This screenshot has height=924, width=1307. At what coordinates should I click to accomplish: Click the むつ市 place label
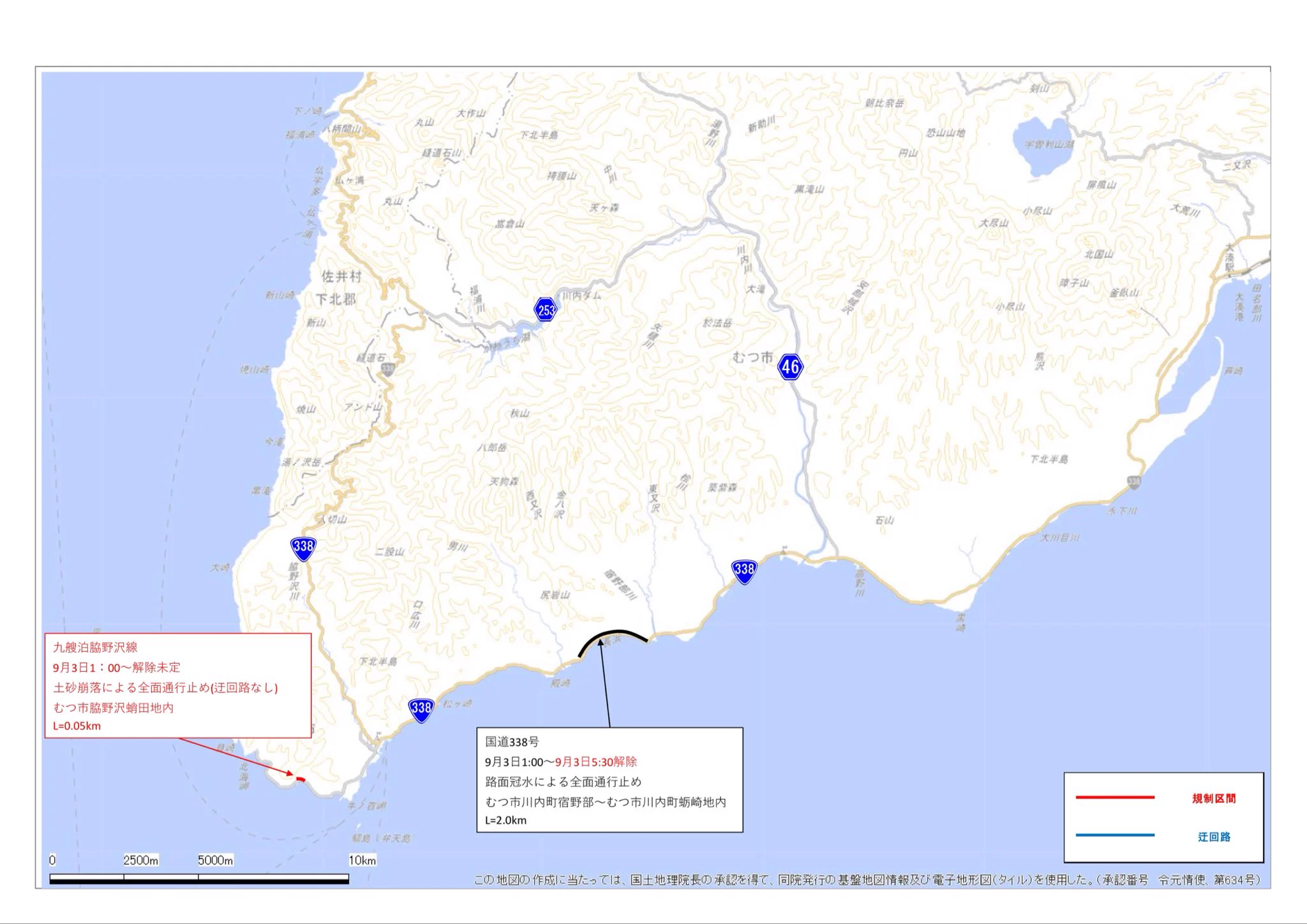[x=752, y=357]
